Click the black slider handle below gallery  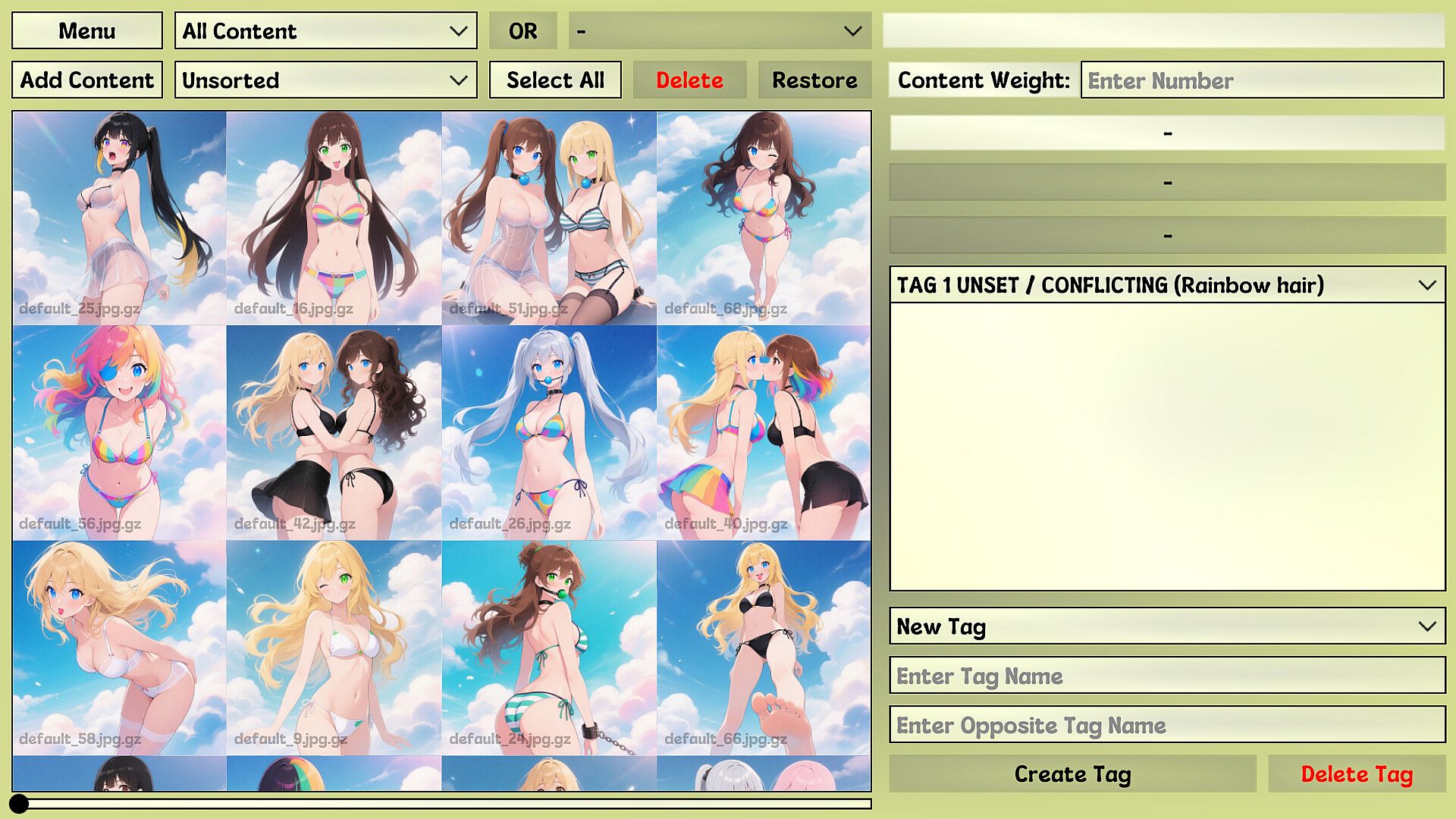[19, 804]
